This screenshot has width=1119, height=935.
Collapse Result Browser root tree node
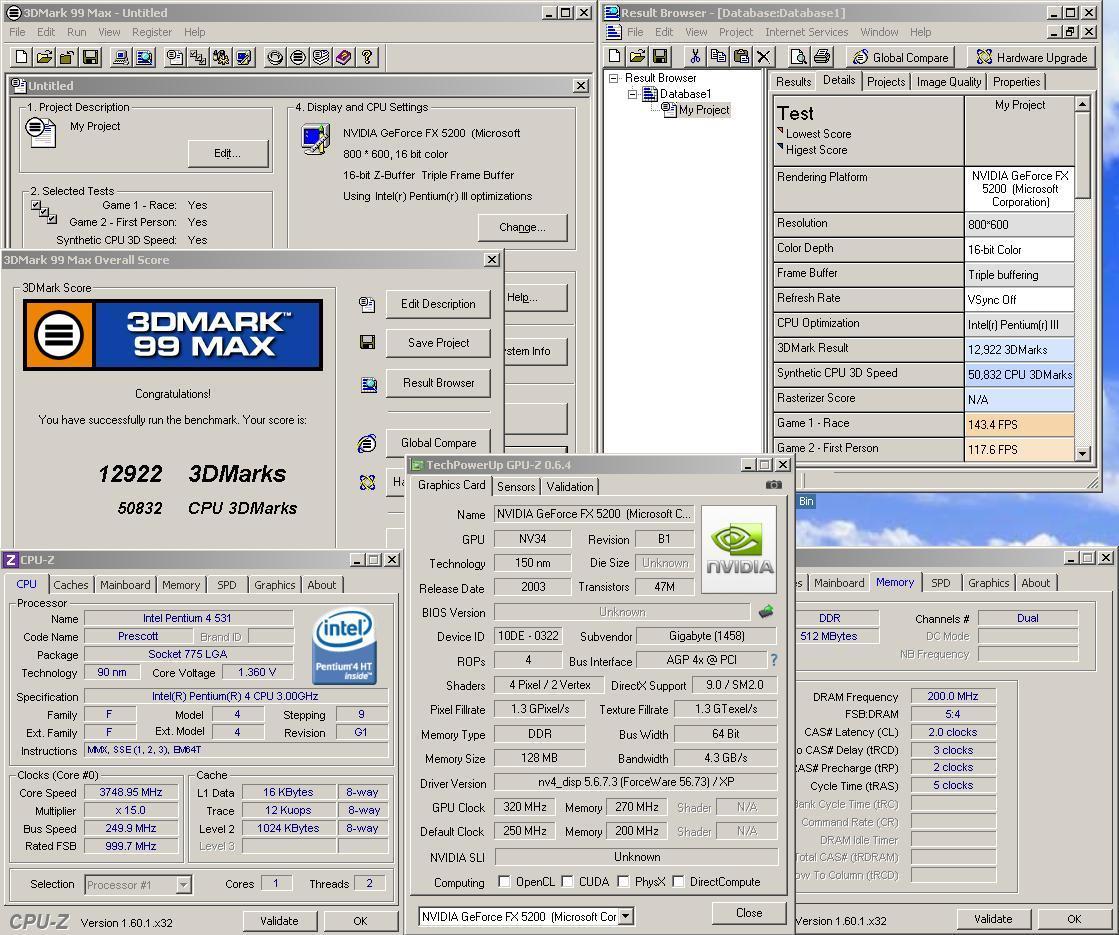(x=613, y=78)
